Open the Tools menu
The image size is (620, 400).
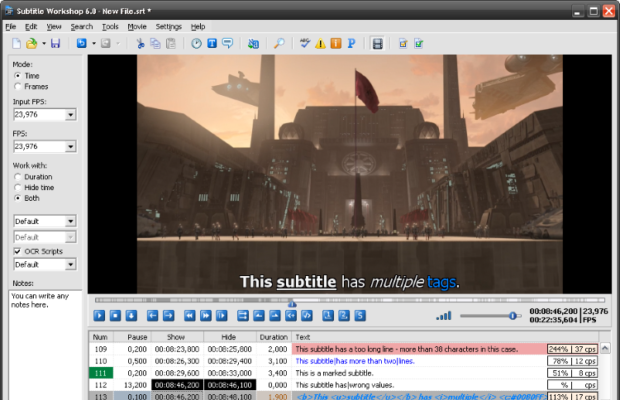tap(110, 26)
